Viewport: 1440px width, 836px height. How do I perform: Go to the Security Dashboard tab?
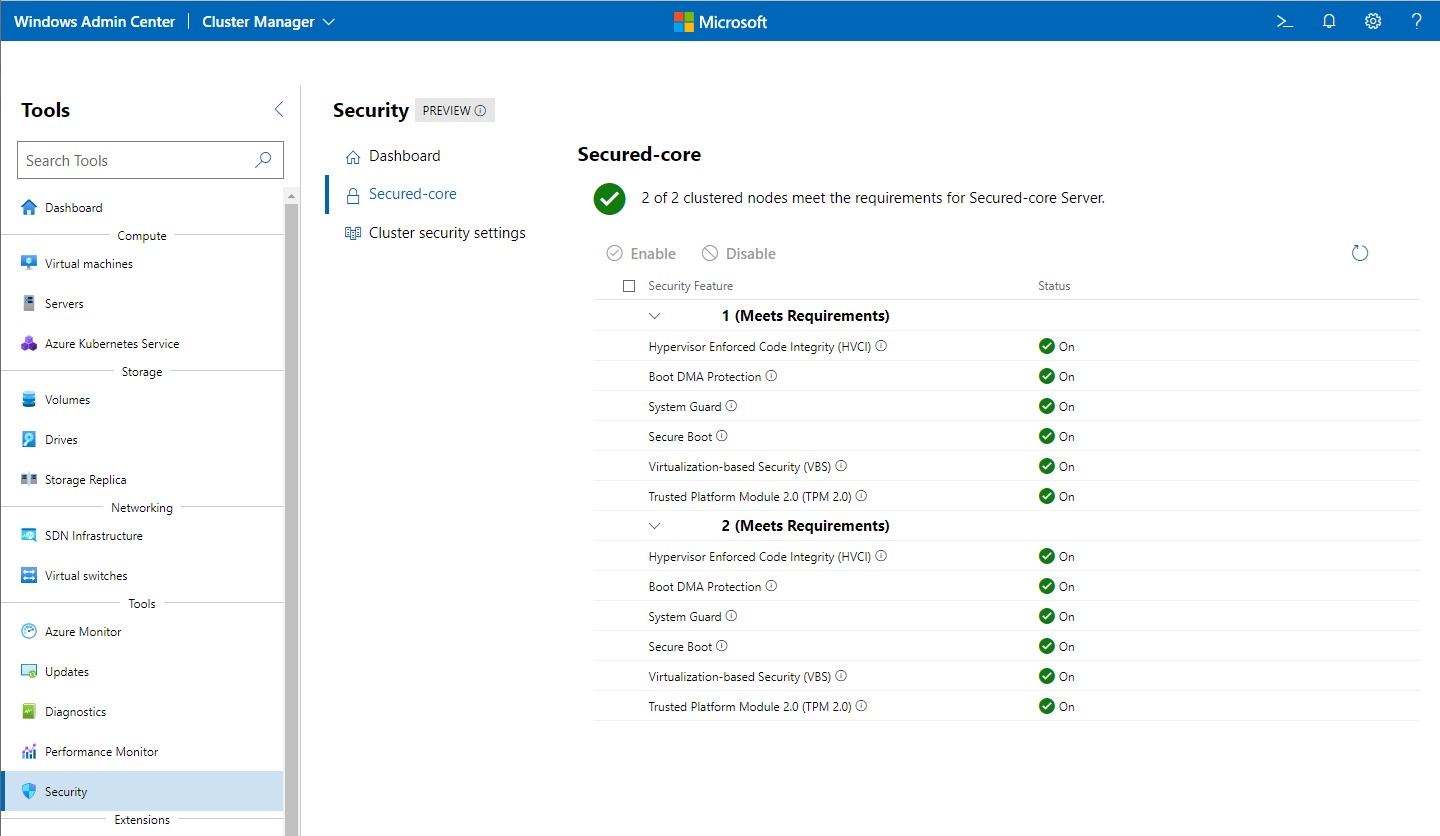pos(403,155)
